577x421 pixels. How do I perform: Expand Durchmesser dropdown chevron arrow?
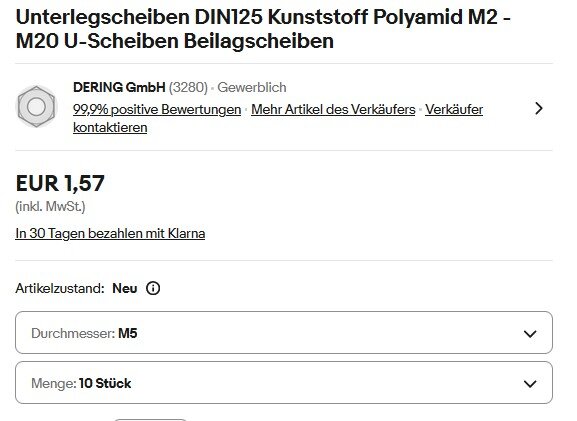point(530,333)
